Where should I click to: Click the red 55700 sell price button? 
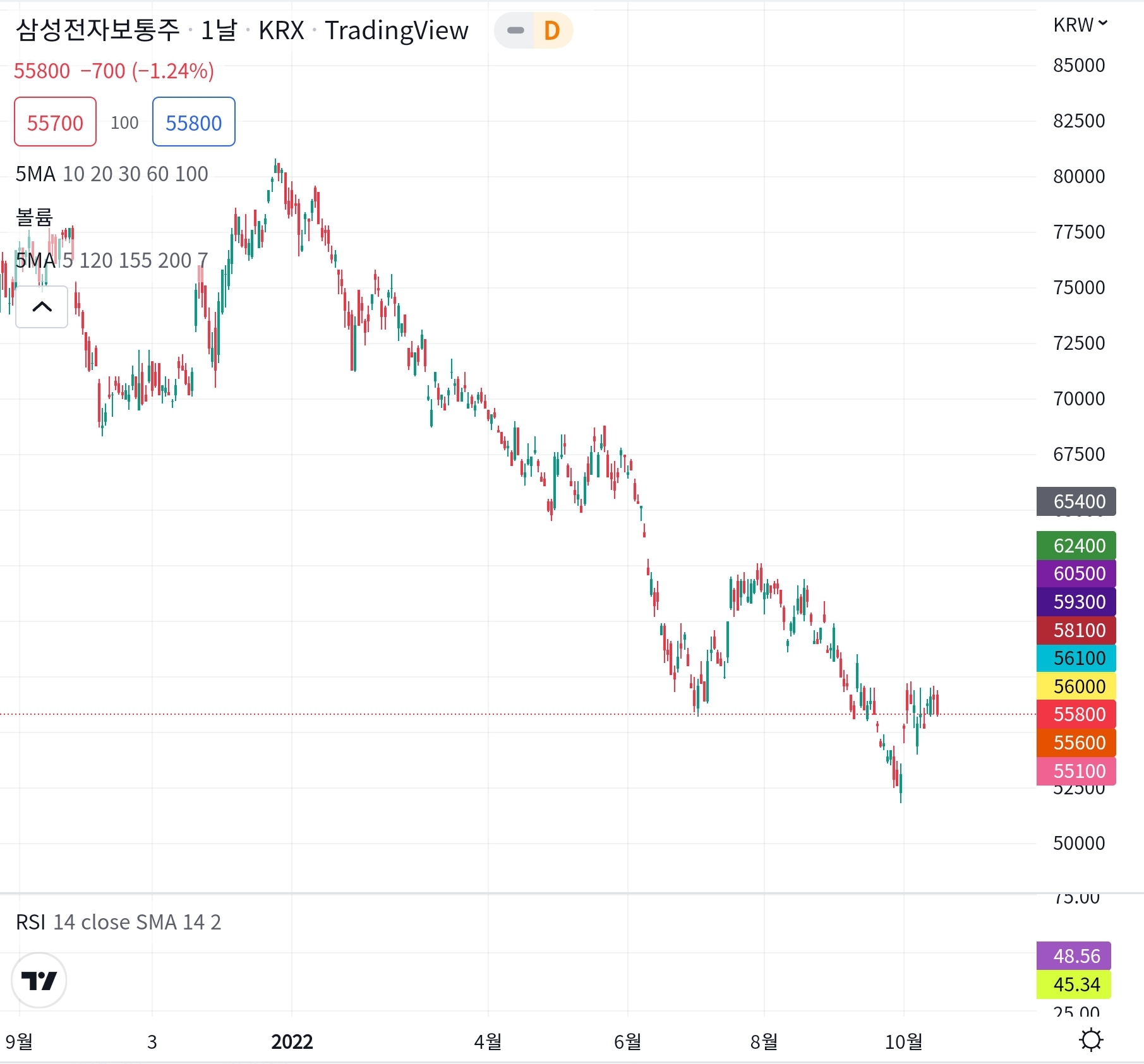click(x=55, y=122)
